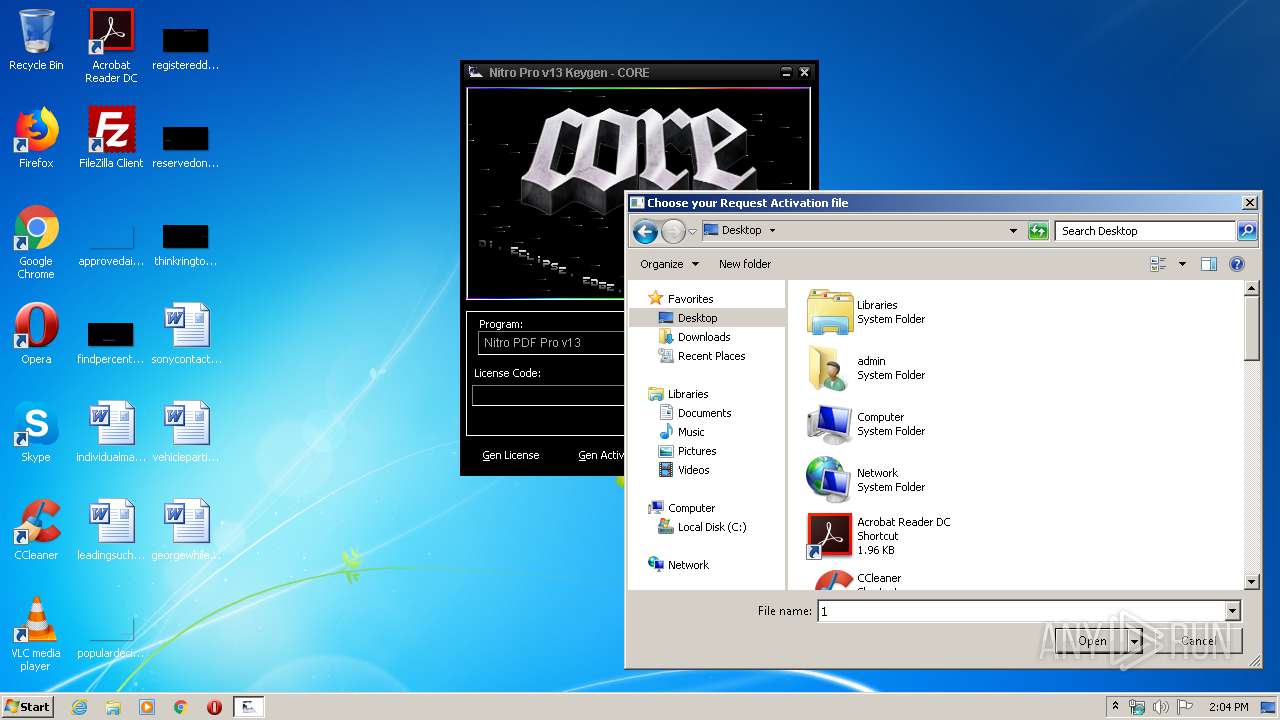Click the Back arrow in file dialog
Screen dimensions: 1280x720
click(x=645, y=232)
